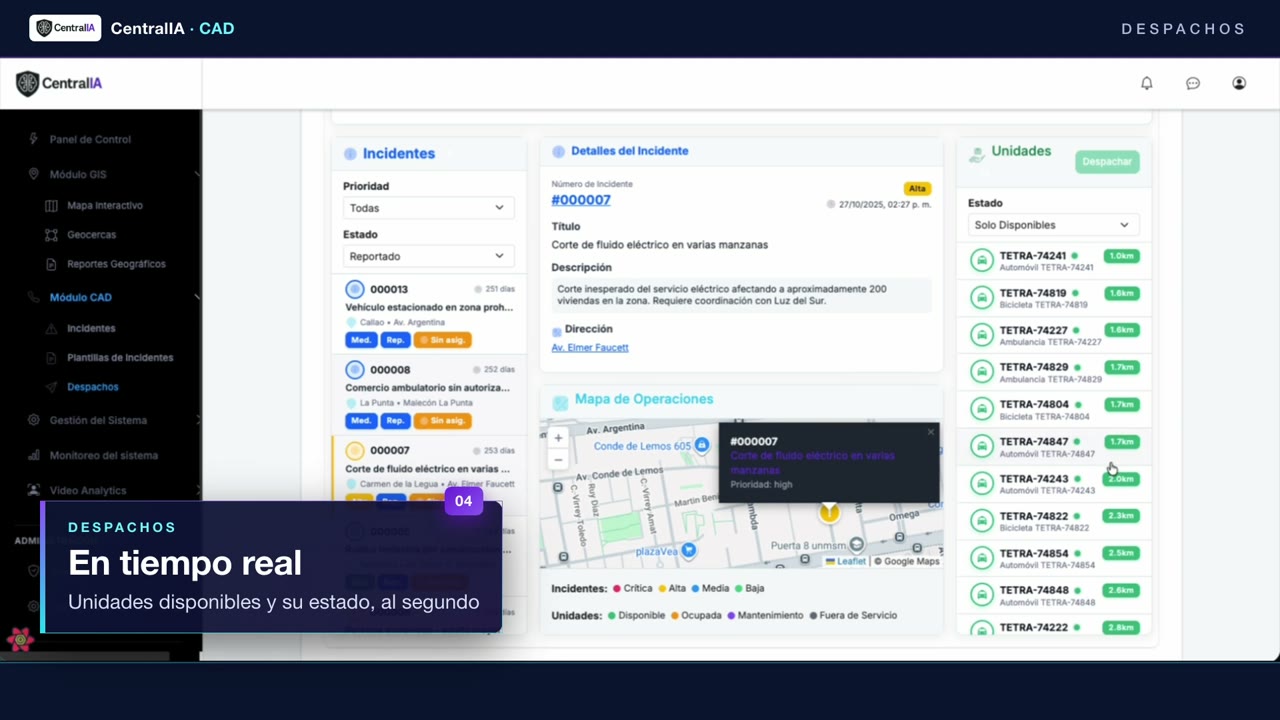
Task: Click the Monitoreo del sistema heart icon
Action: [33, 455]
